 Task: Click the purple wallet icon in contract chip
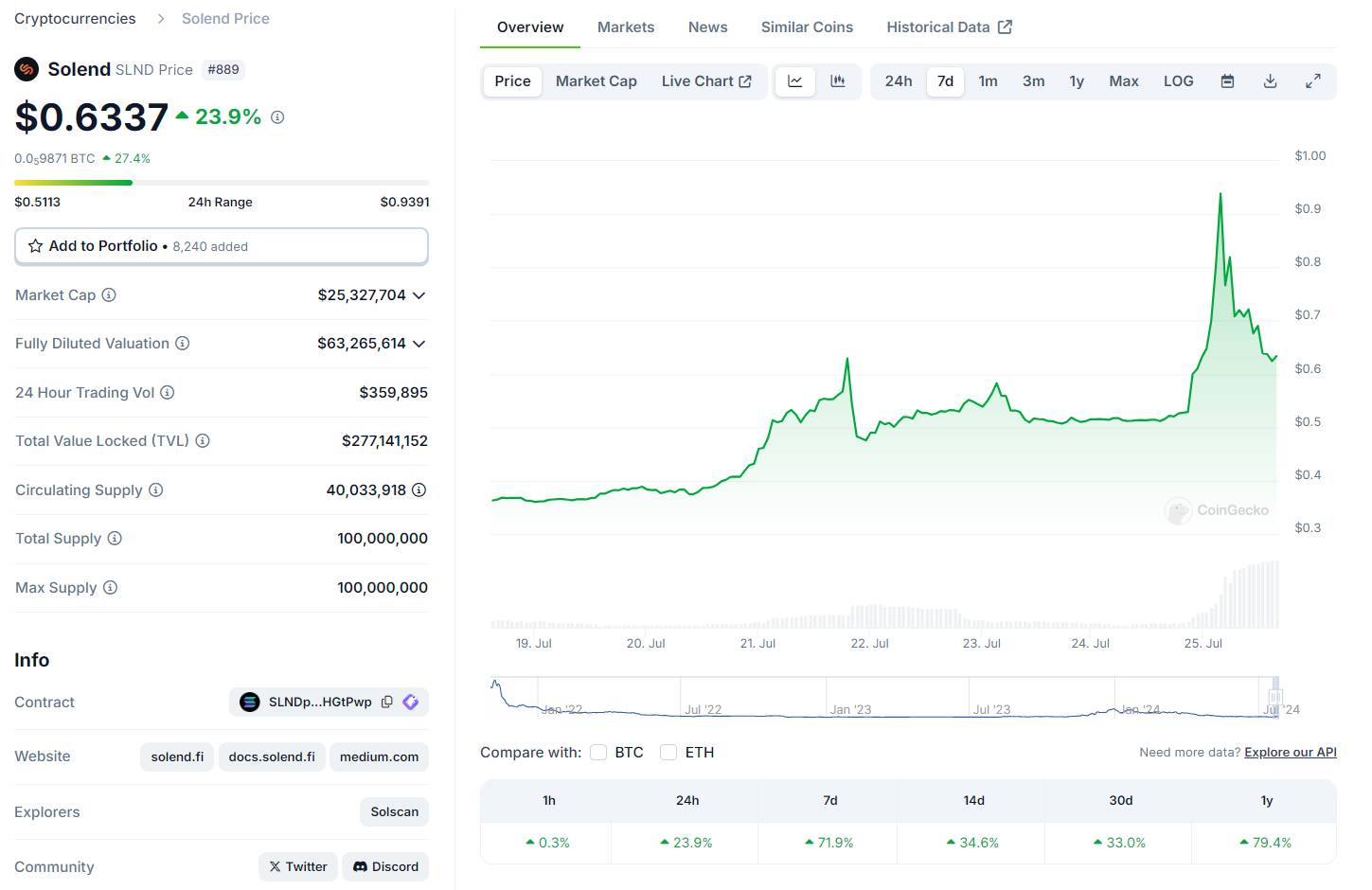pyautogui.click(x=411, y=703)
